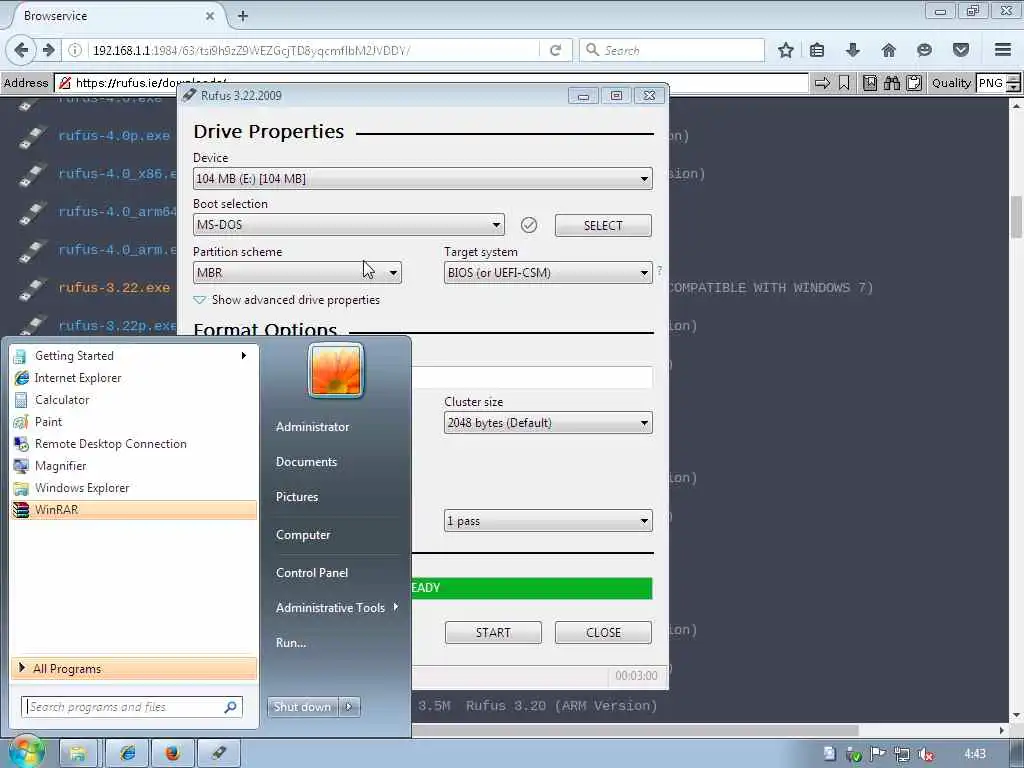Open Windows Explorer from the taskbar
The image size is (1024, 768).
(78, 753)
